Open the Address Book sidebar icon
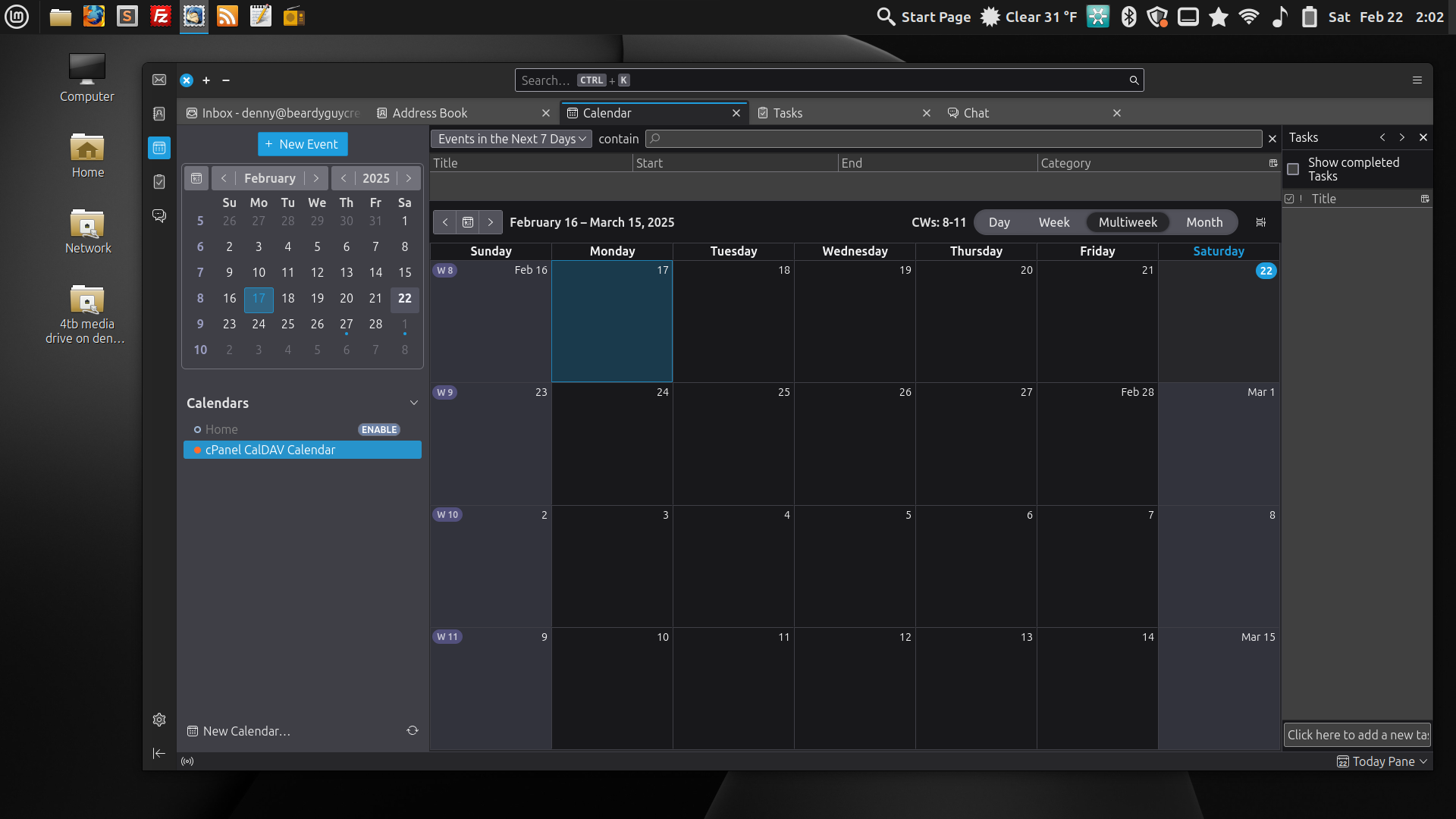Viewport: 1456px width, 819px height. [158, 114]
